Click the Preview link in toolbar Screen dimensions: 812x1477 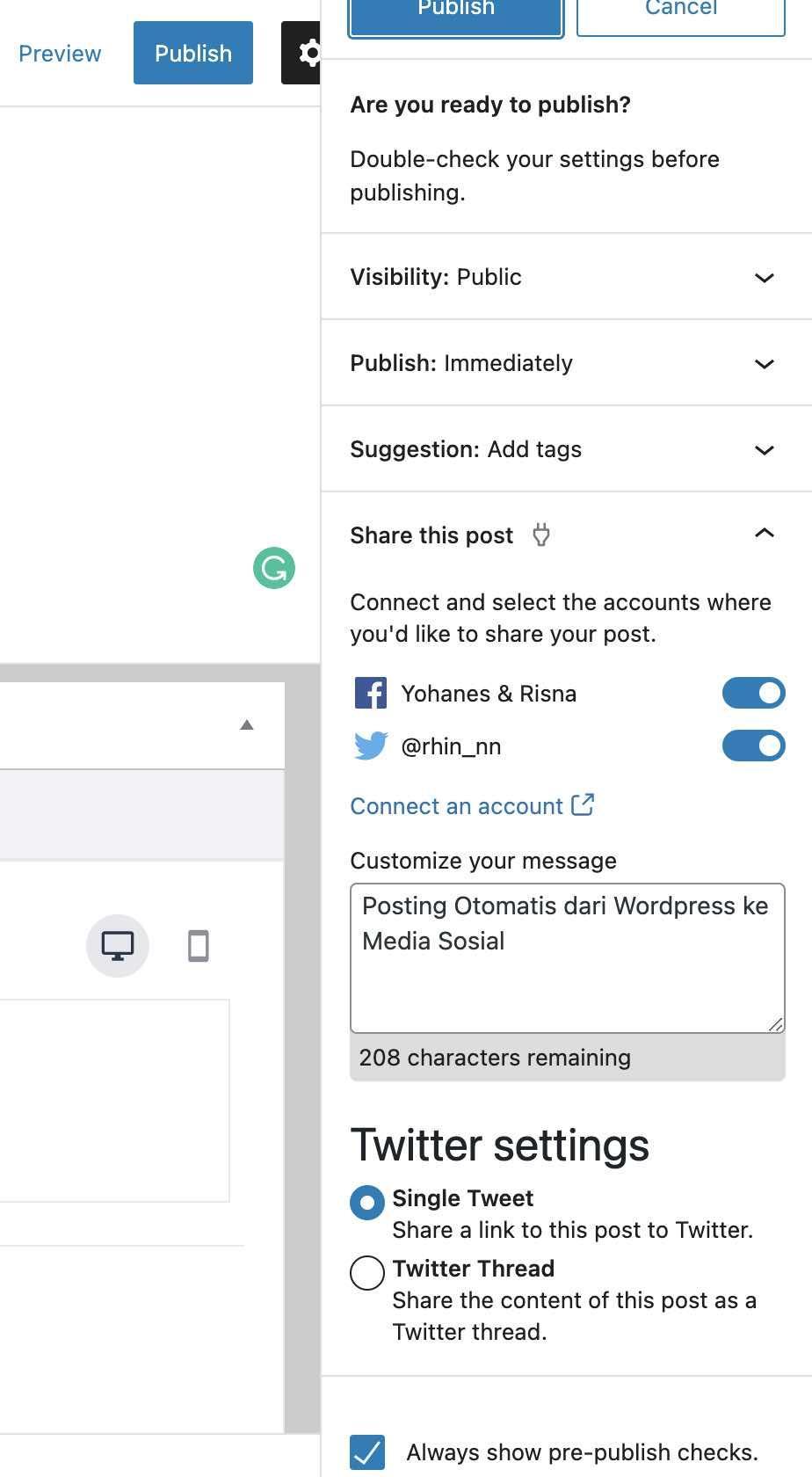[x=60, y=54]
